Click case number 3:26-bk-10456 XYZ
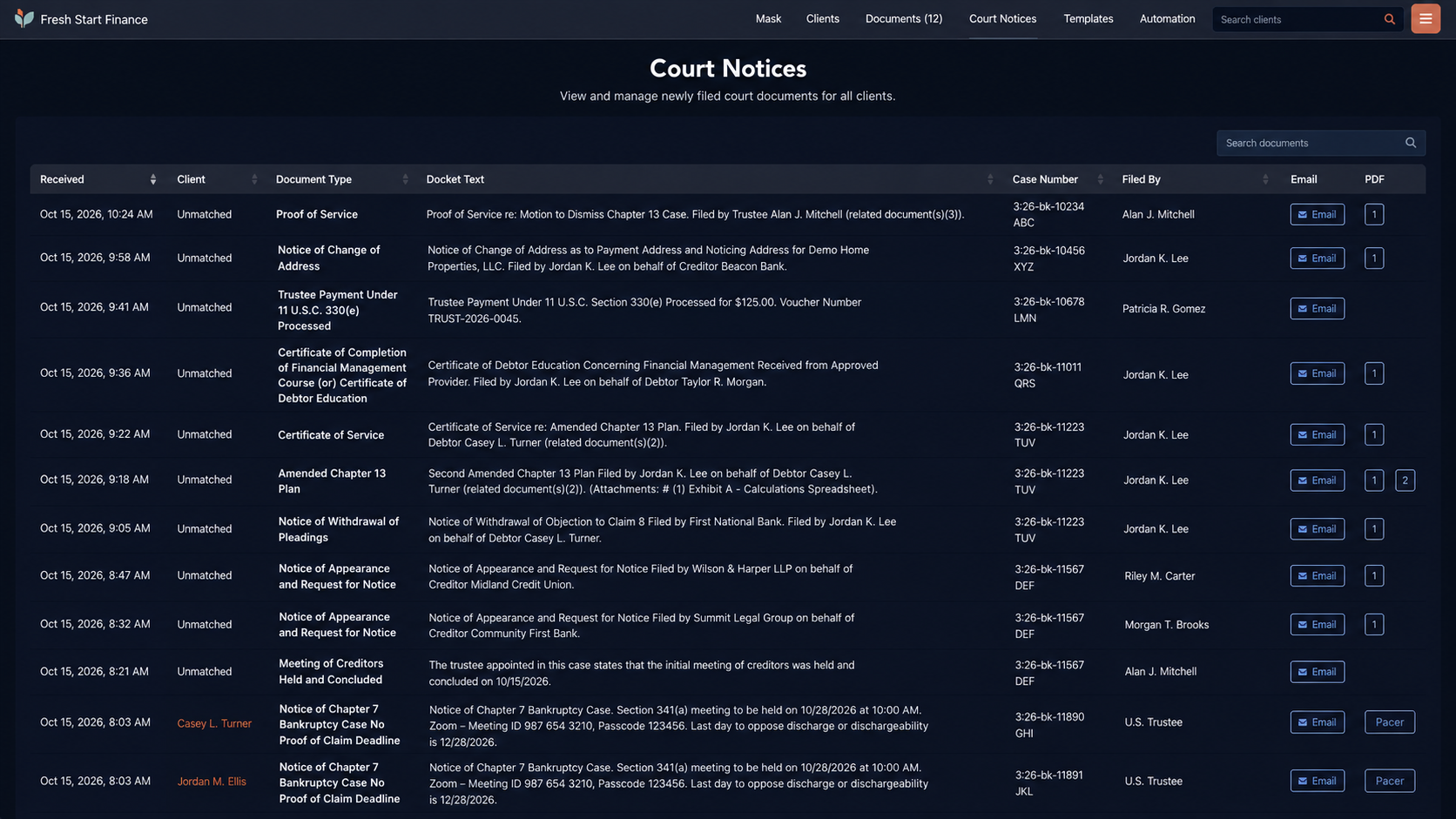This screenshot has height=819, width=1456. click(x=1048, y=258)
